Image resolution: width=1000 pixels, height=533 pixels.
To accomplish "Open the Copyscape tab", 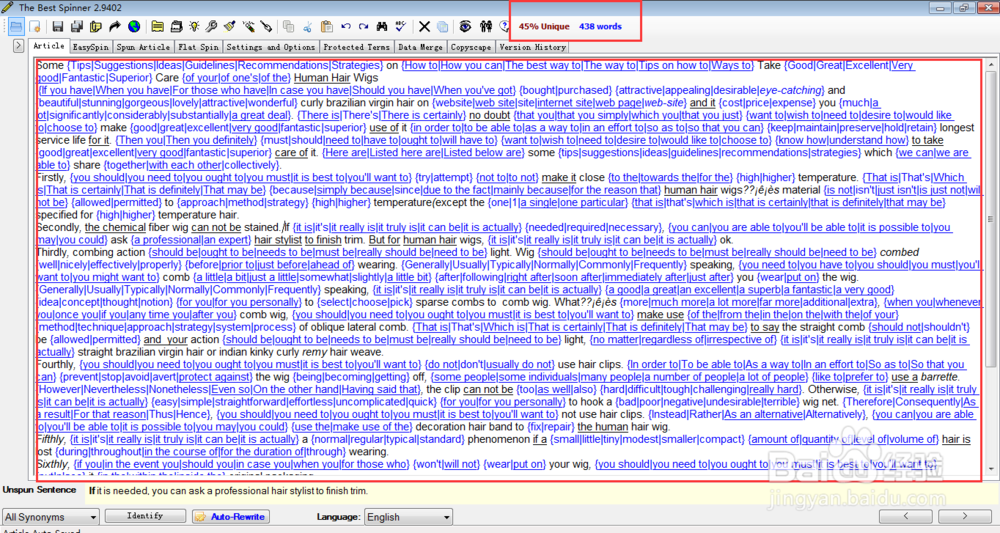I will click(x=471, y=47).
